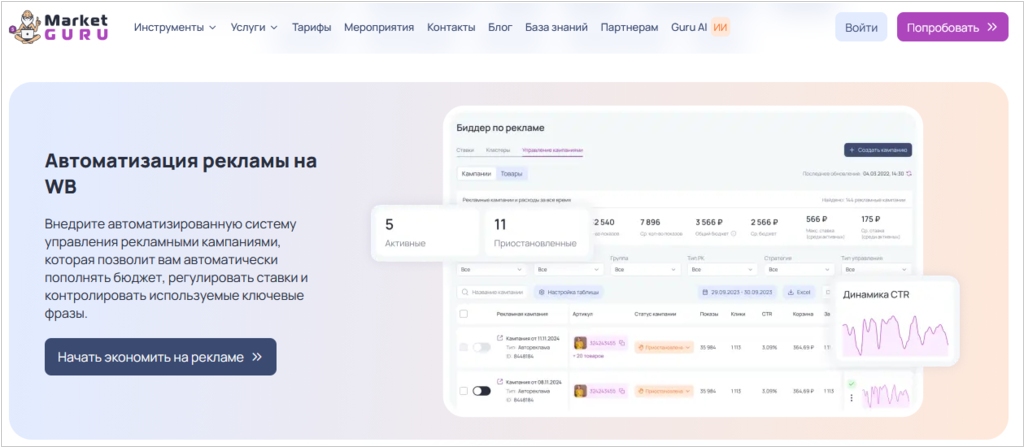Click the Войти button
Image resolution: width=1024 pixels, height=447 pixels.
[x=861, y=27]
